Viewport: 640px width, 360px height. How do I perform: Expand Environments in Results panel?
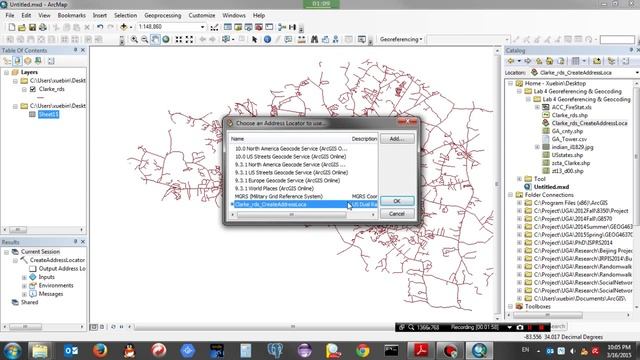click(x=24, y=286)
